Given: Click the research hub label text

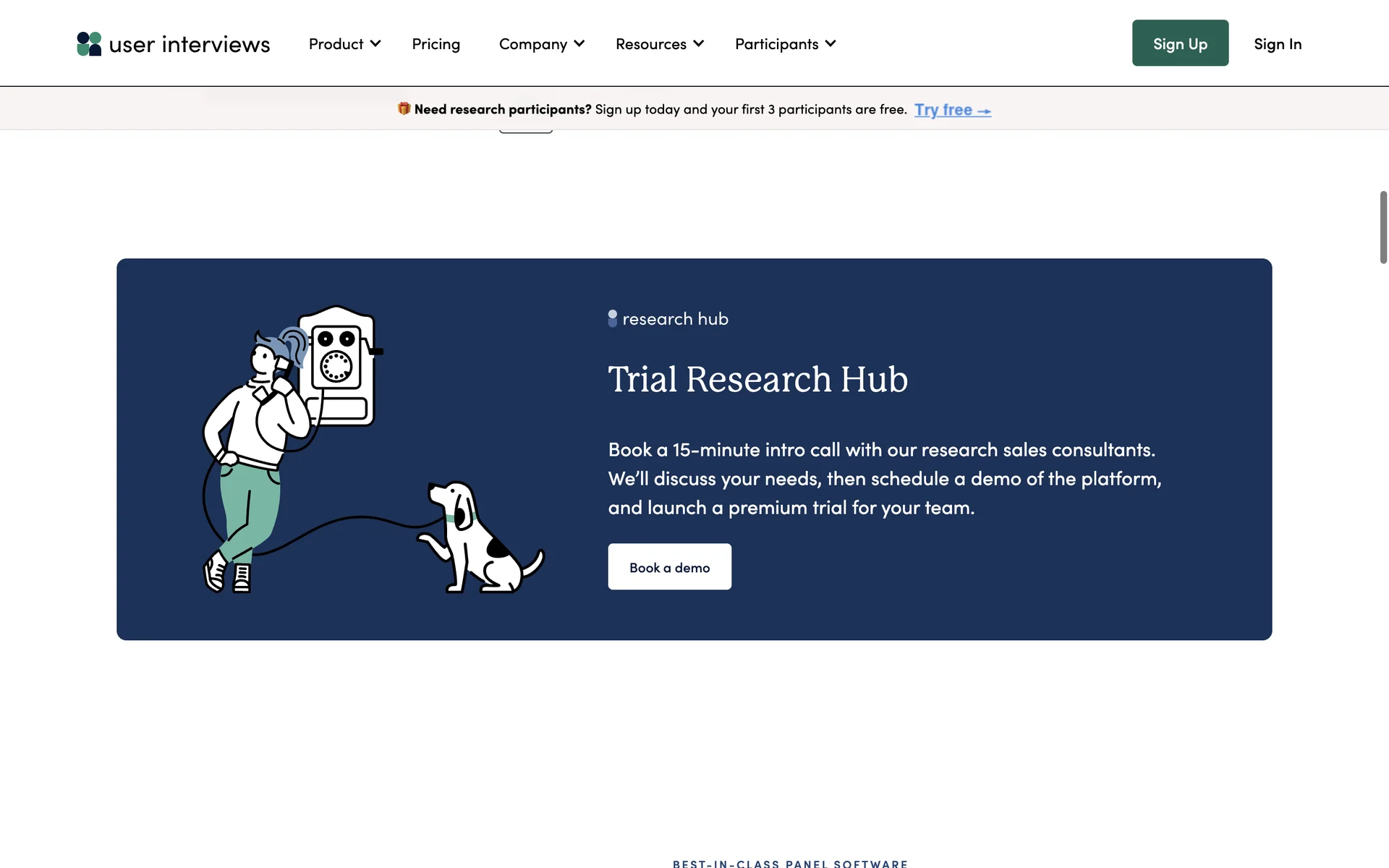Looking at the screenshot, I should pyautogui.click(x=675, y=319).
